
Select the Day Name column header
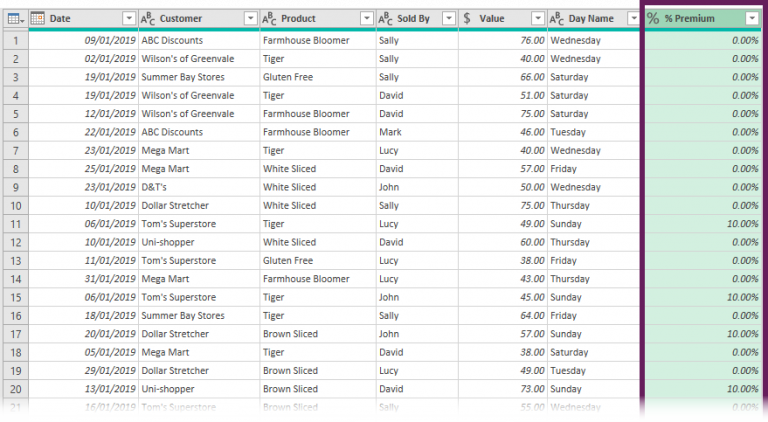[x=592, y=19]
